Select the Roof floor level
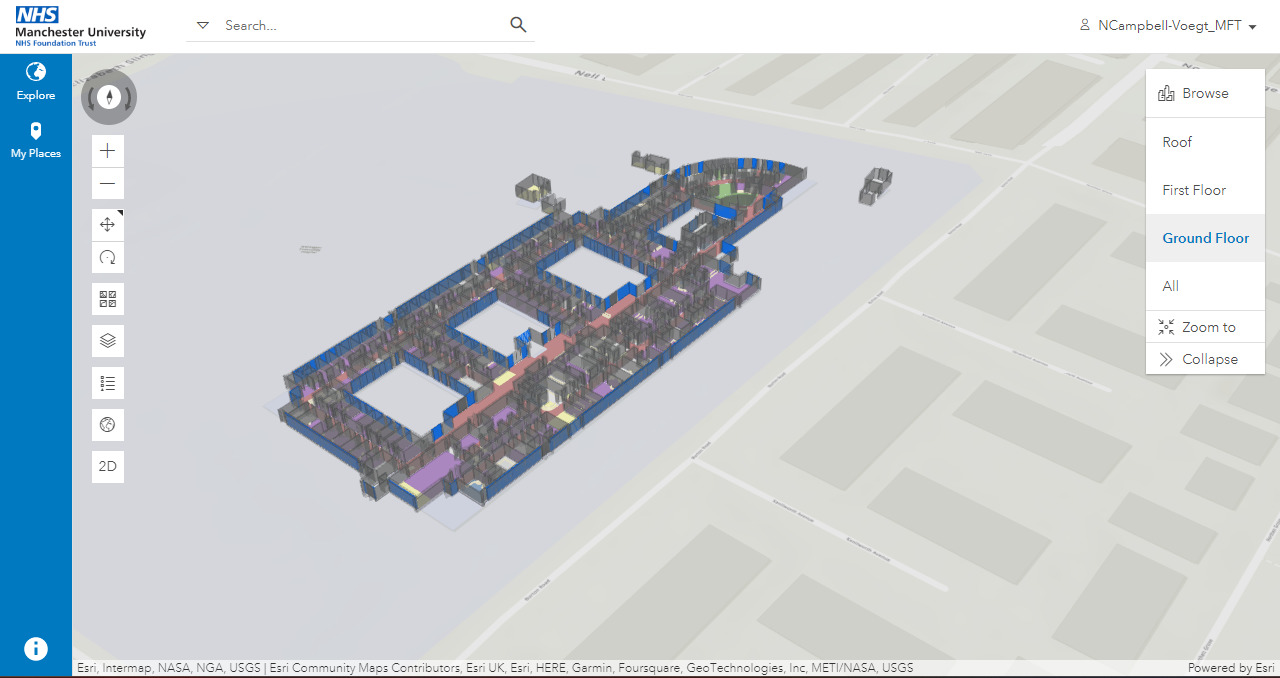The width and height of the screenshot is (1280, 678). pos(1177,142)
